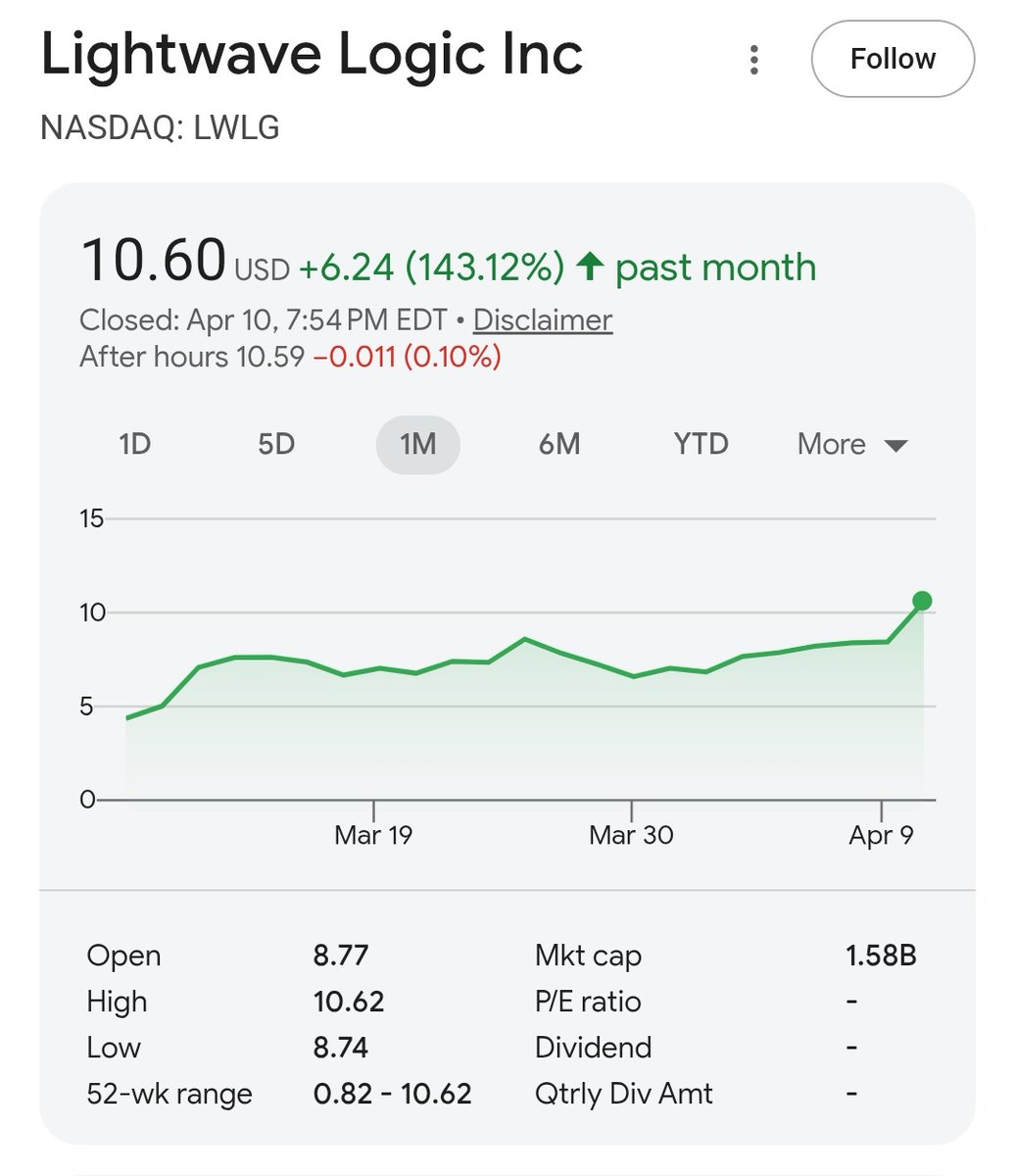Select the YTD time range tab
The width and height of the screenshot is (1015, 1176).
point(699,444)
